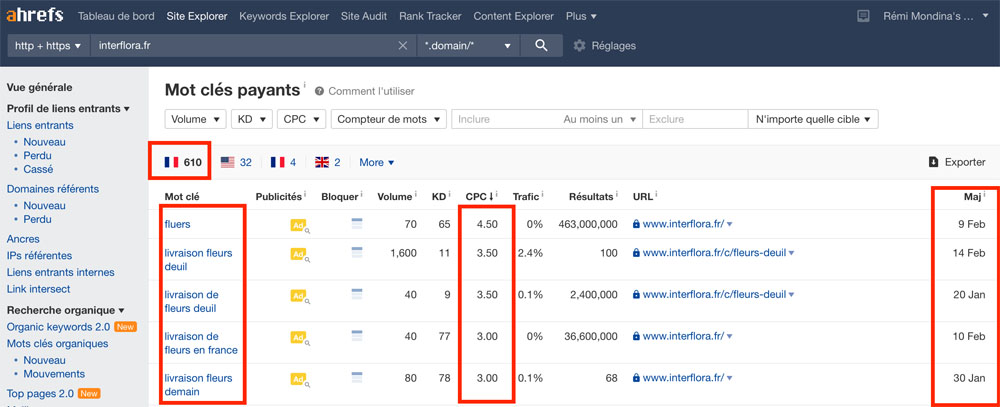
Task: Open the Volume filter dropdown
Action: (196, 119)
